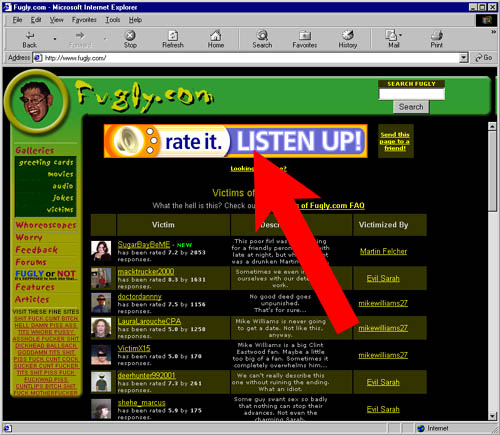Open the History toolbar icon
Screen dimensions: 500x435
[x=348, y=39]
